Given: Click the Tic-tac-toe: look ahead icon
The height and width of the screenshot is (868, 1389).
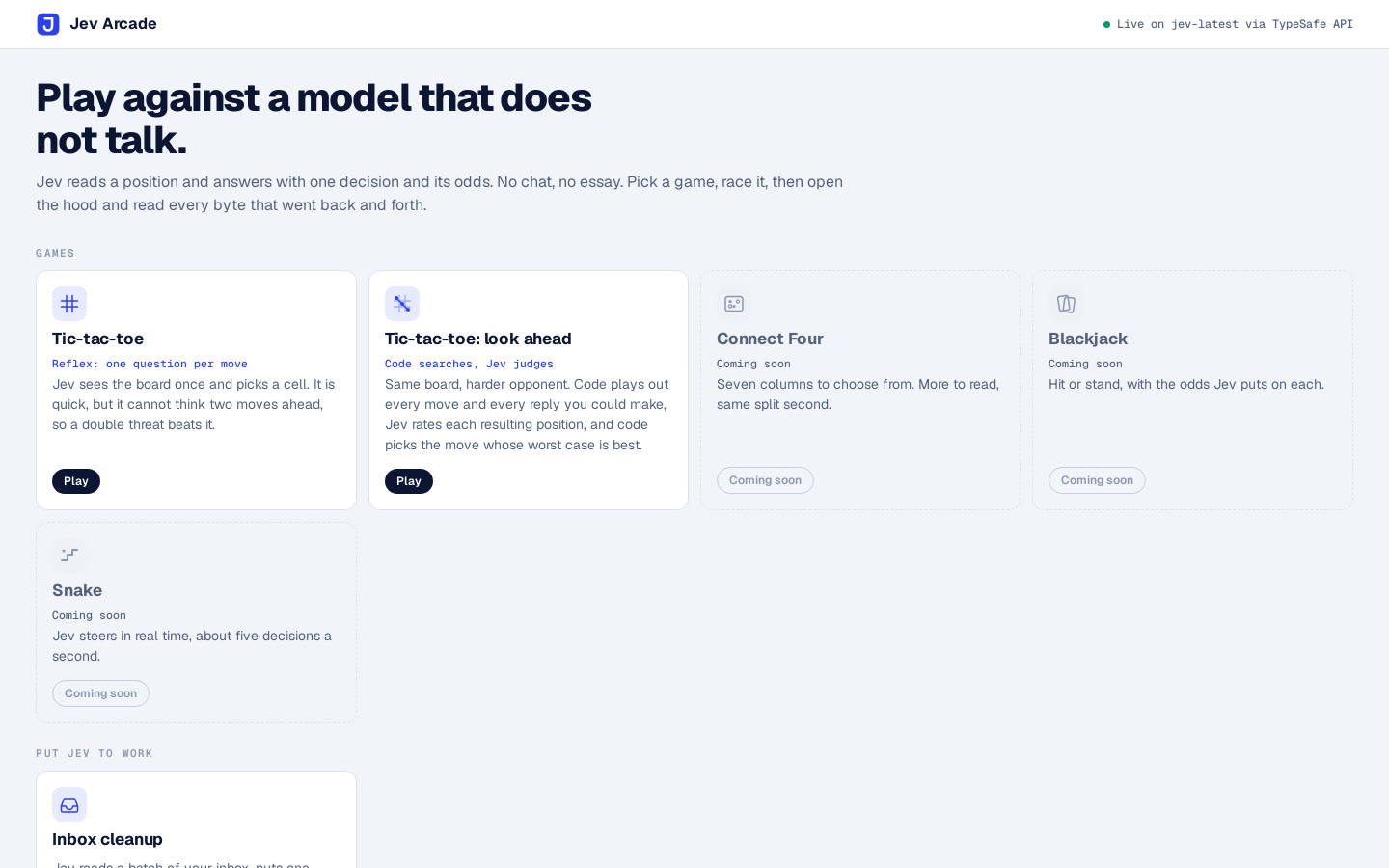Looking at the screenshot, I should click(x=402, y=304).
